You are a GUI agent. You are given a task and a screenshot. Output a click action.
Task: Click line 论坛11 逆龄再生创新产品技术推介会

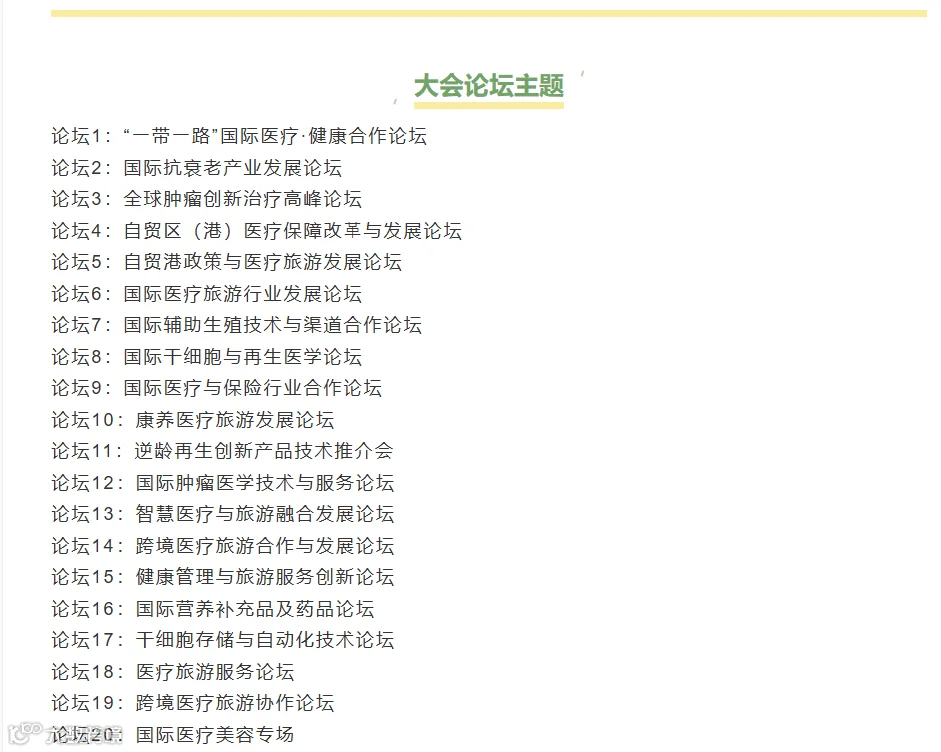(223, 451)
